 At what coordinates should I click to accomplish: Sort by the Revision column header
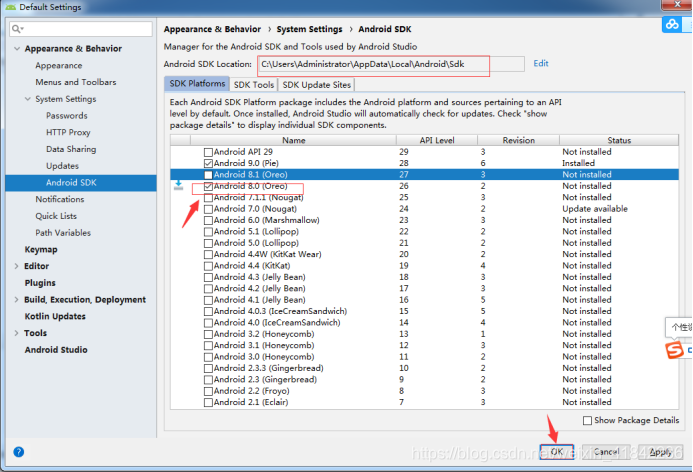pos(518,140)
